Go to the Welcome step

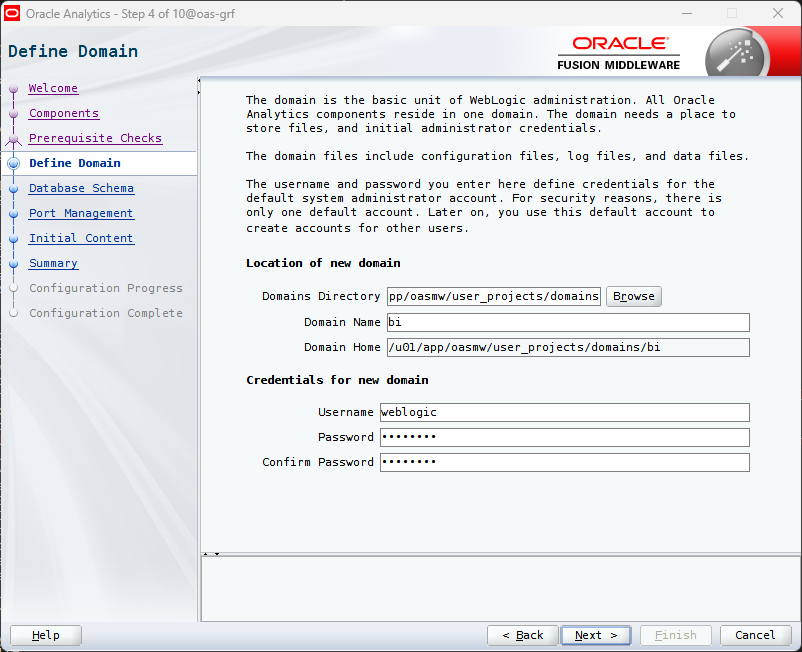(x=53, y=88)
